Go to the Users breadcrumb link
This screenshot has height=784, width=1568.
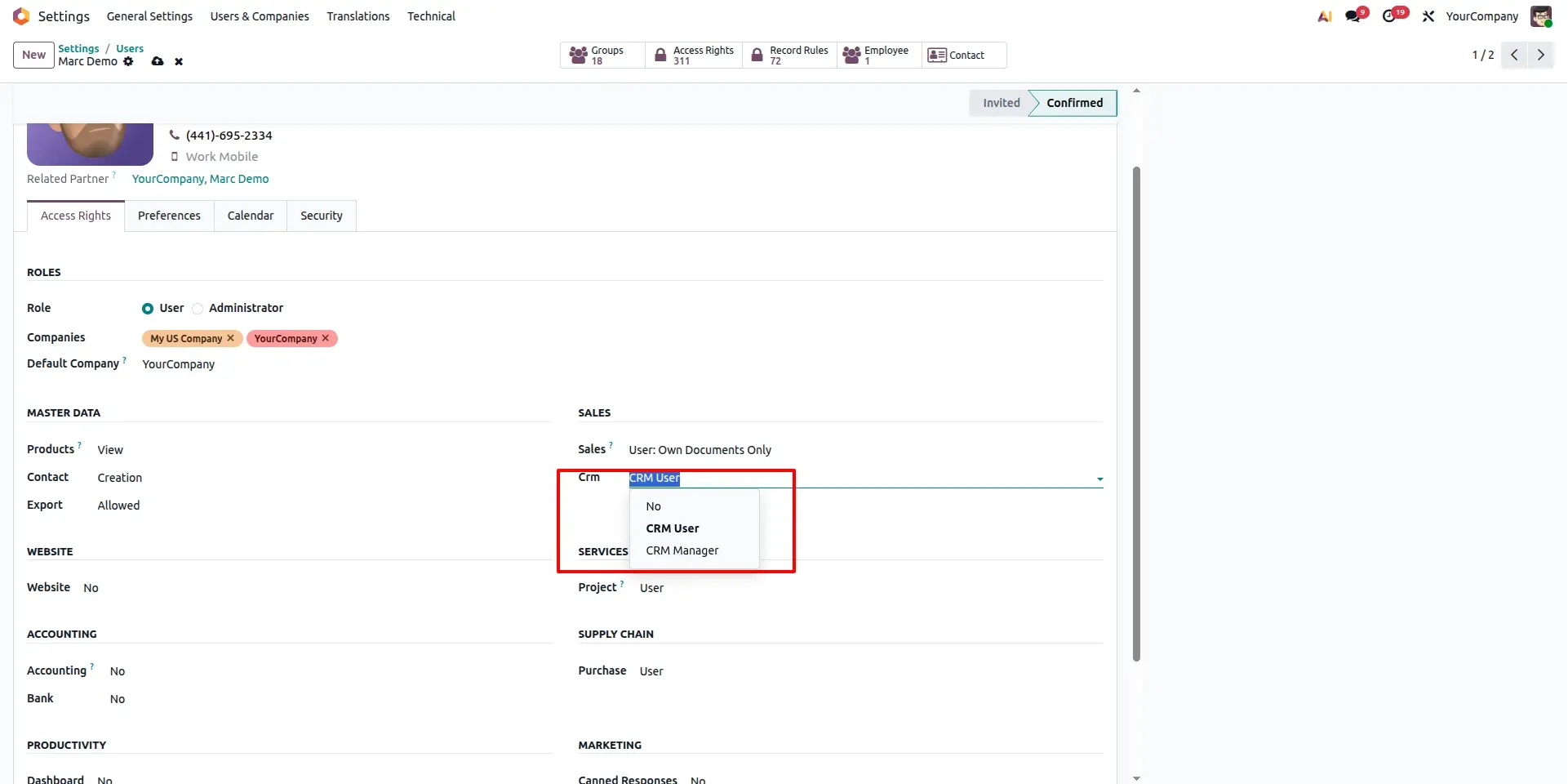tap(130, 48)
